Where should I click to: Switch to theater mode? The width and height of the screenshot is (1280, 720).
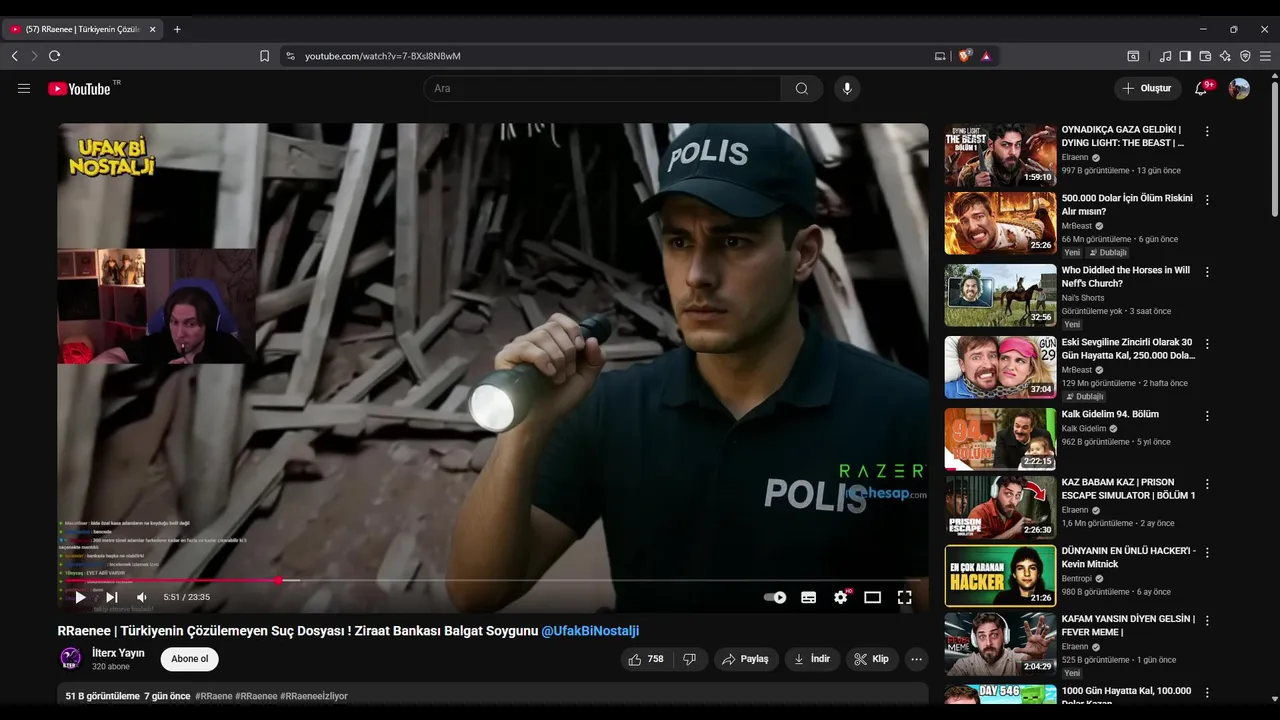(872, 597)
